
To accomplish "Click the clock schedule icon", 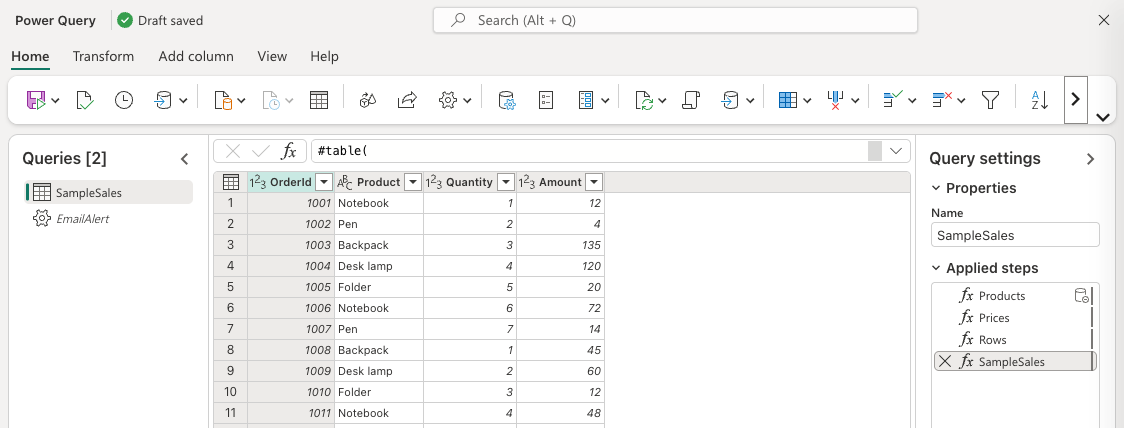I will coord(124,100).
